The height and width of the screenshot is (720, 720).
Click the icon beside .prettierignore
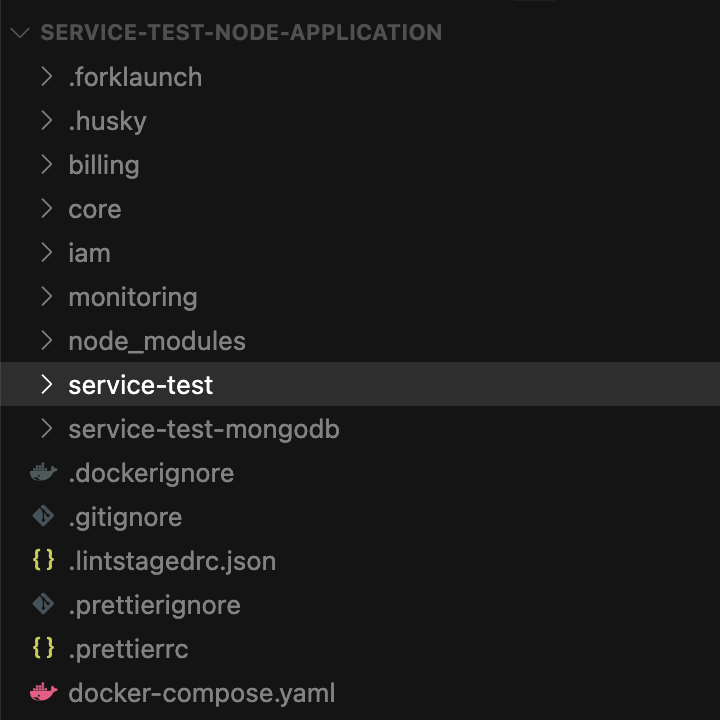pos(43,605)
